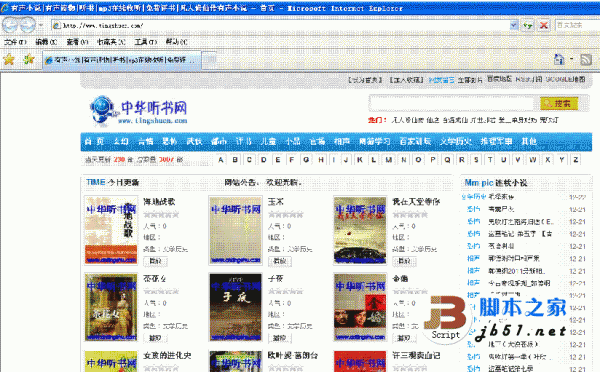Open the 评书 category in navigation bar
This screenshot has width=600, height=372.
click(x=244, y=141)
